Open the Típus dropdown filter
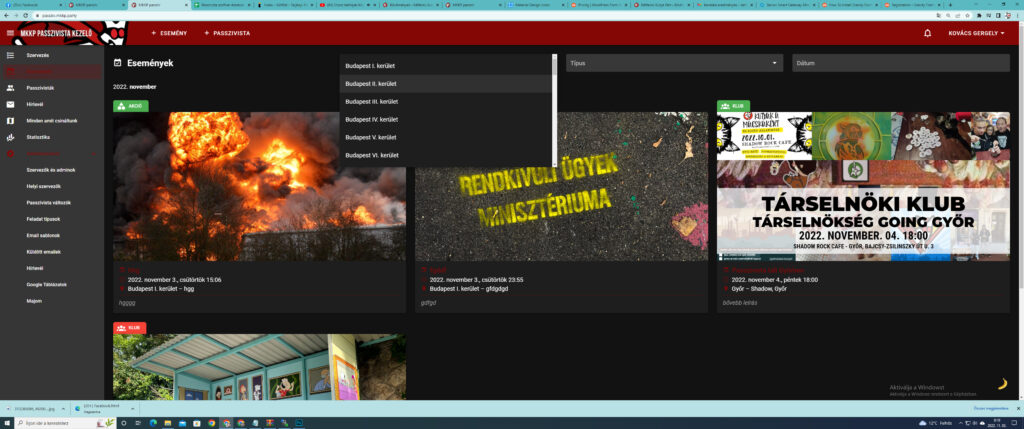Image resolution: width=1024 pixels, height=429 pixels. coord(673,63)
